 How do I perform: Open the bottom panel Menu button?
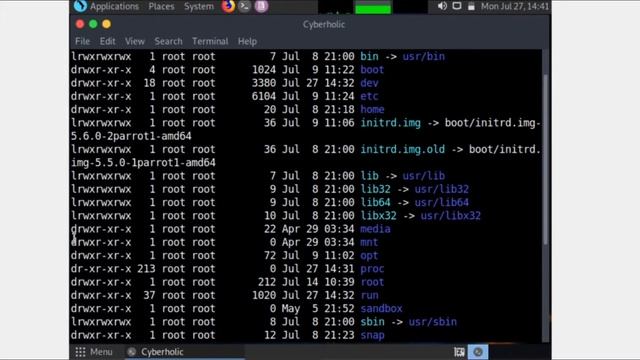click(x=101, y=352)
